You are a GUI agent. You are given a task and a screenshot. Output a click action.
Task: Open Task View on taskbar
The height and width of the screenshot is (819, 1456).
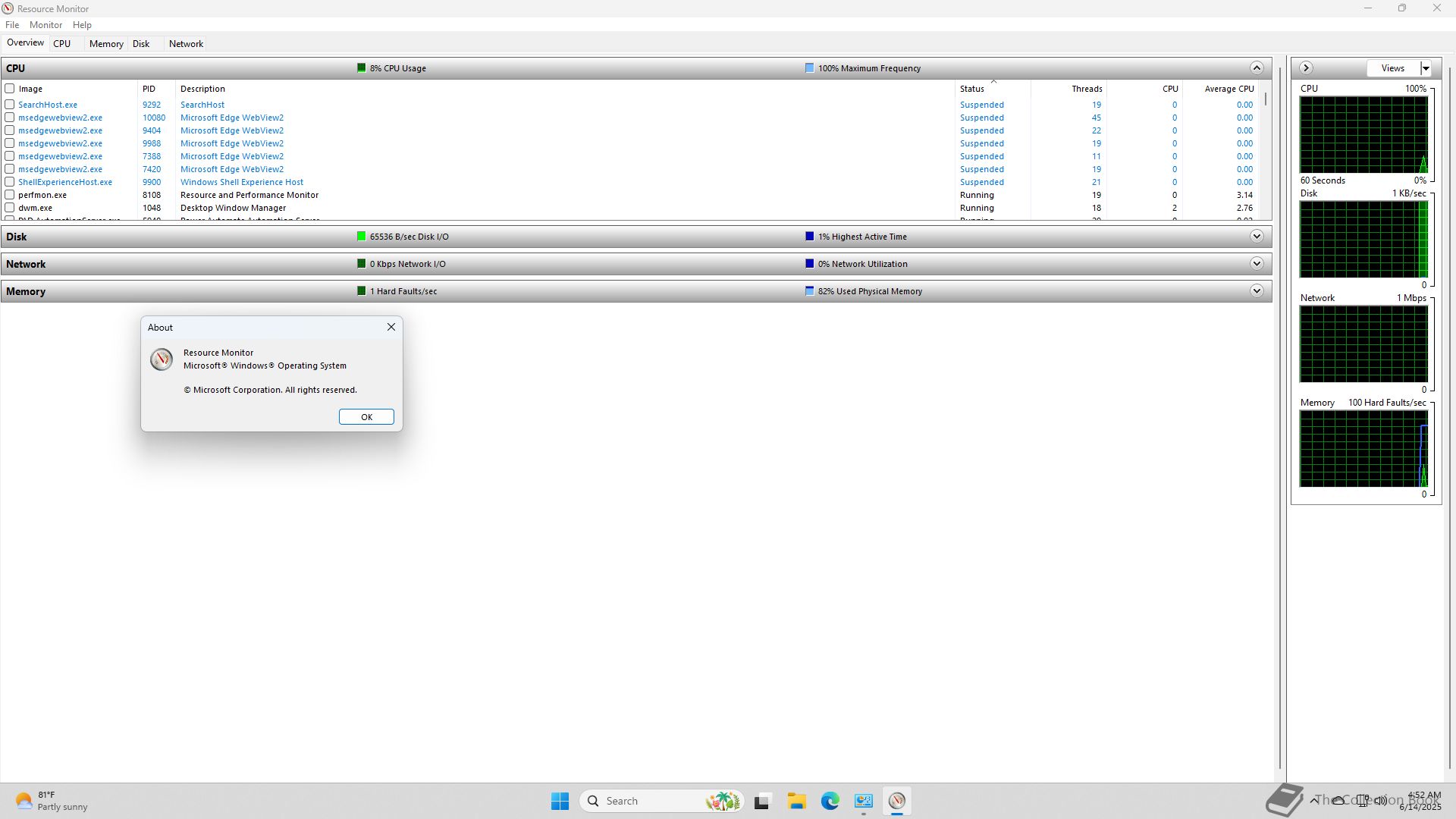(x=762, y=801)
